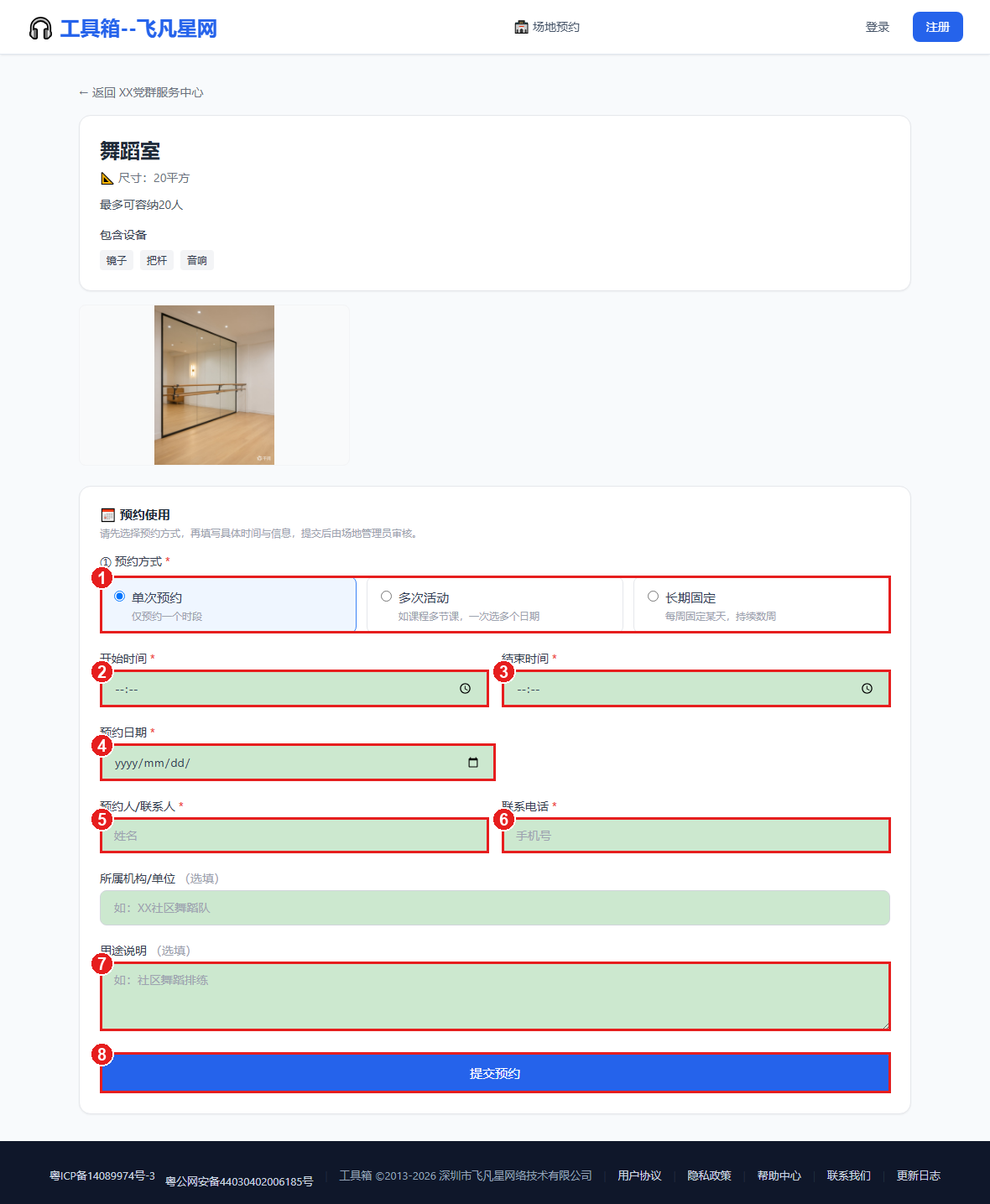The image size is (990, 1204).
Task: Submit the form with 提交预约 button
Action: click(x=495, y=1073)
